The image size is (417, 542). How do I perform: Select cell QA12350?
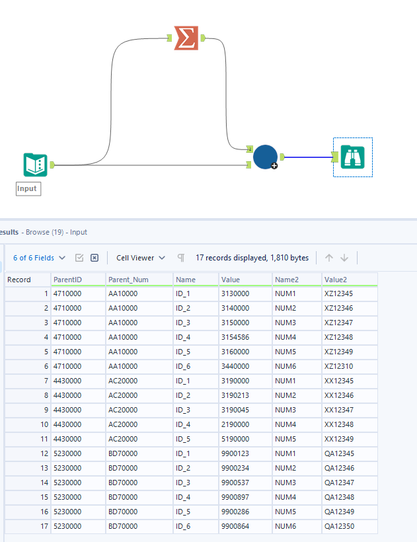(350, 526)
